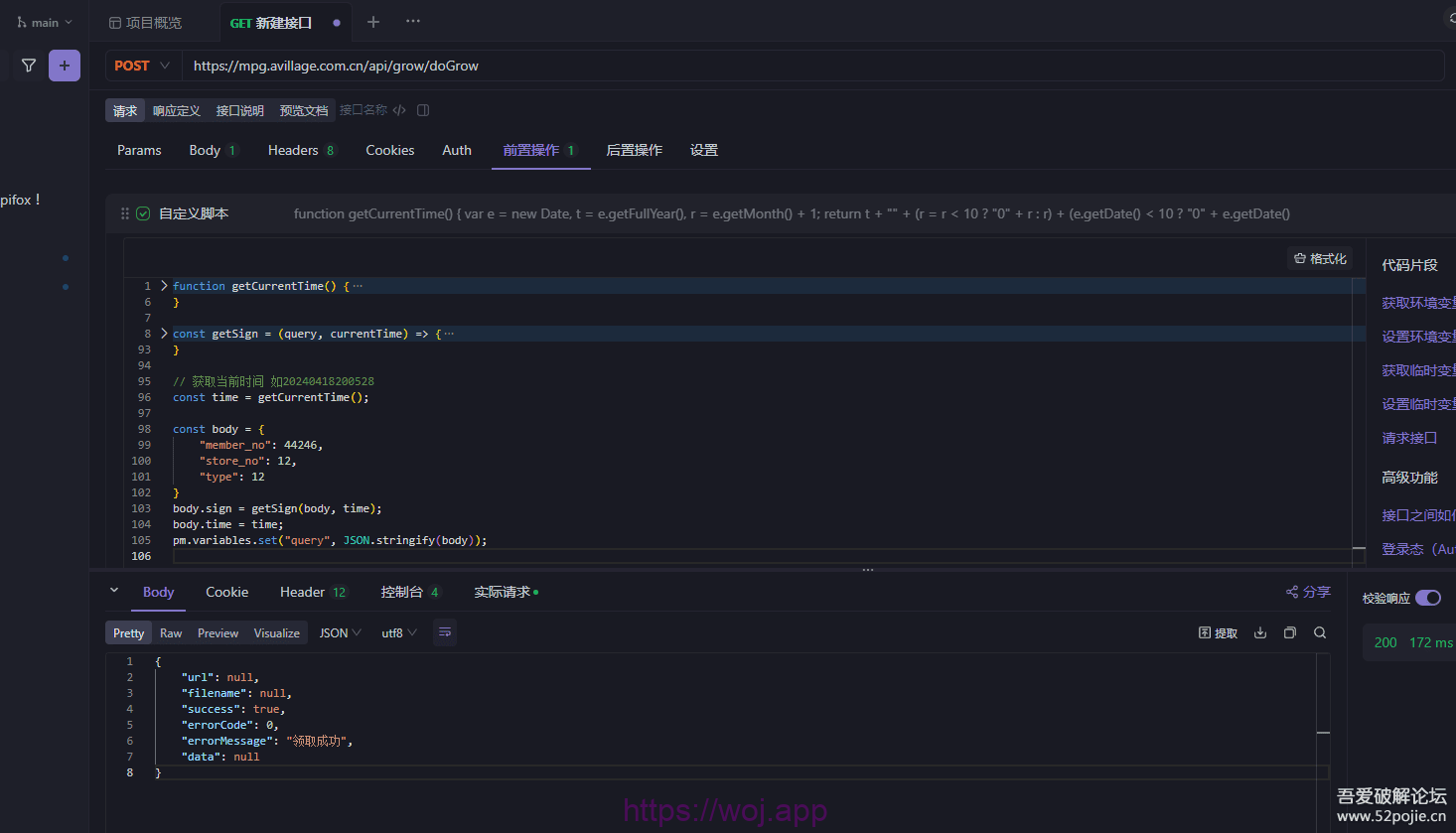Expand the folded getCurrentTime function

click(x=165, y=286)
